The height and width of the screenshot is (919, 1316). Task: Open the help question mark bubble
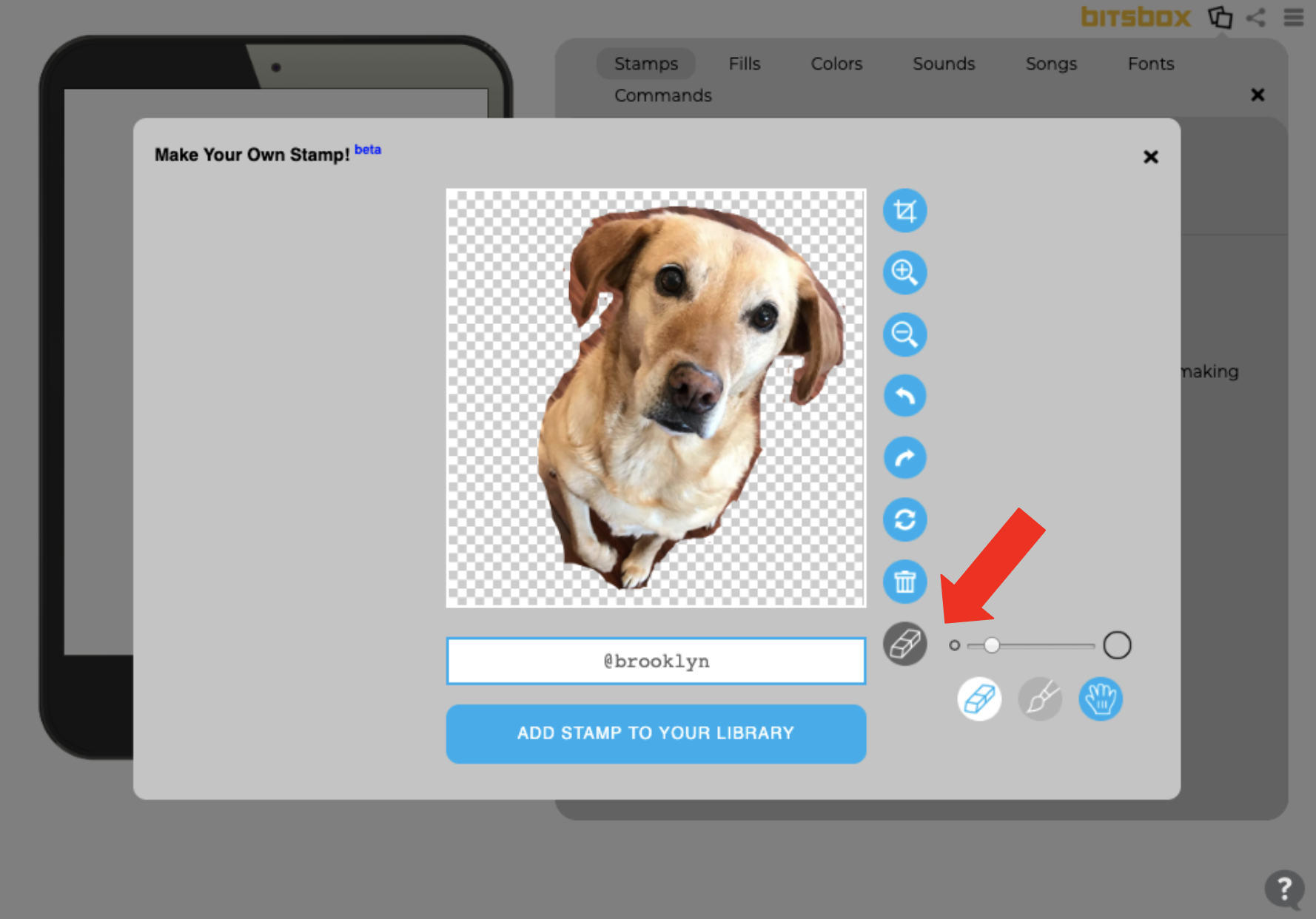(1284, 888)
